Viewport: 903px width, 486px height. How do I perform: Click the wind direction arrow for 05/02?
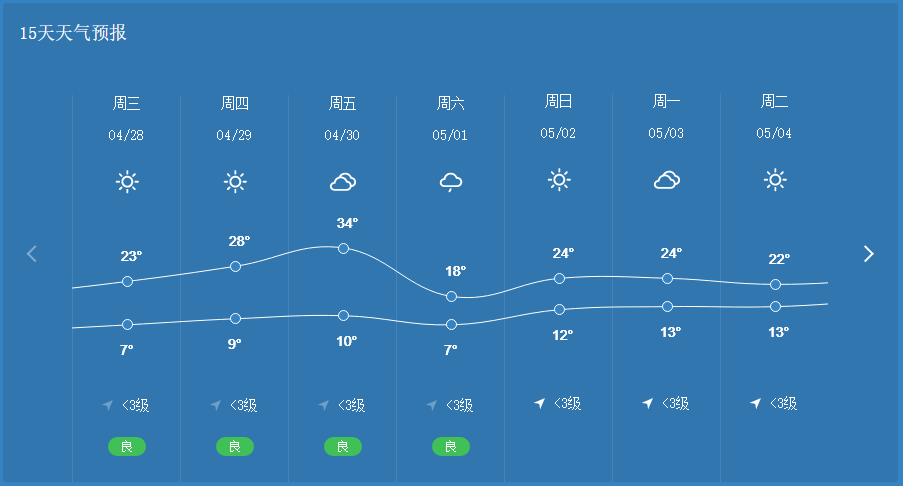(x=540, y=403)
